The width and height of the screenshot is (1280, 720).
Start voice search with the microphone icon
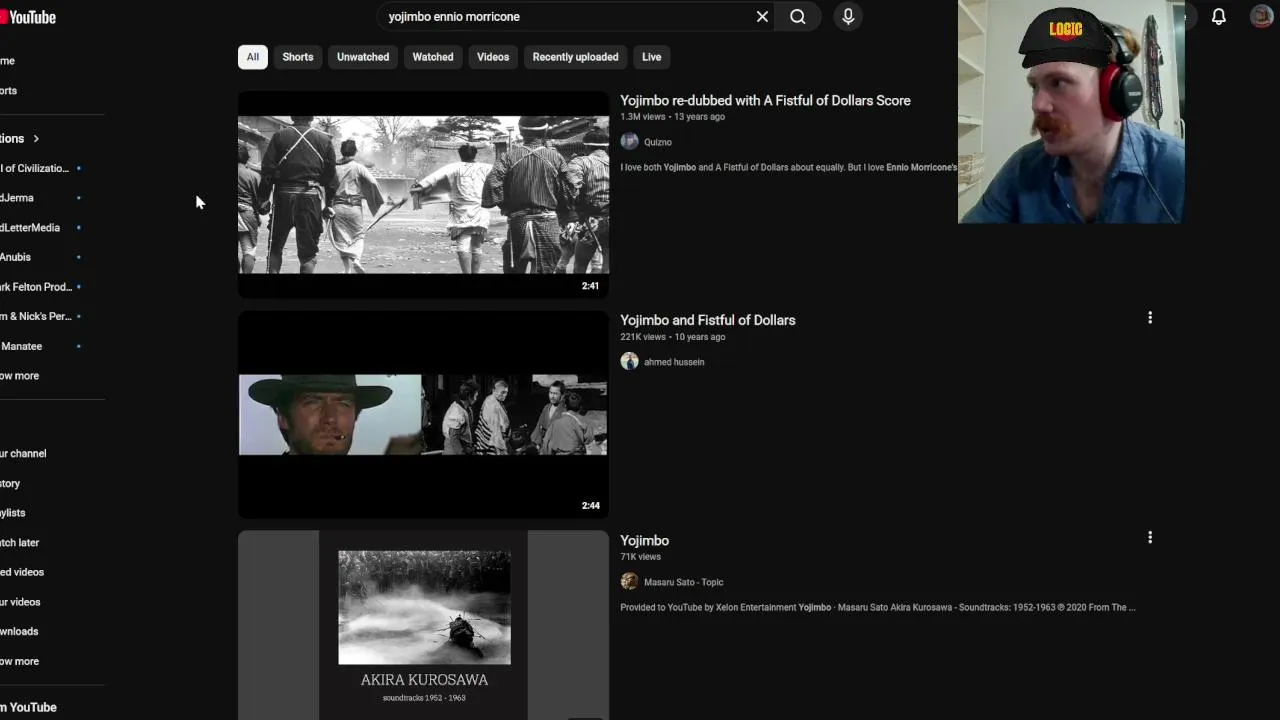point(848,16)
